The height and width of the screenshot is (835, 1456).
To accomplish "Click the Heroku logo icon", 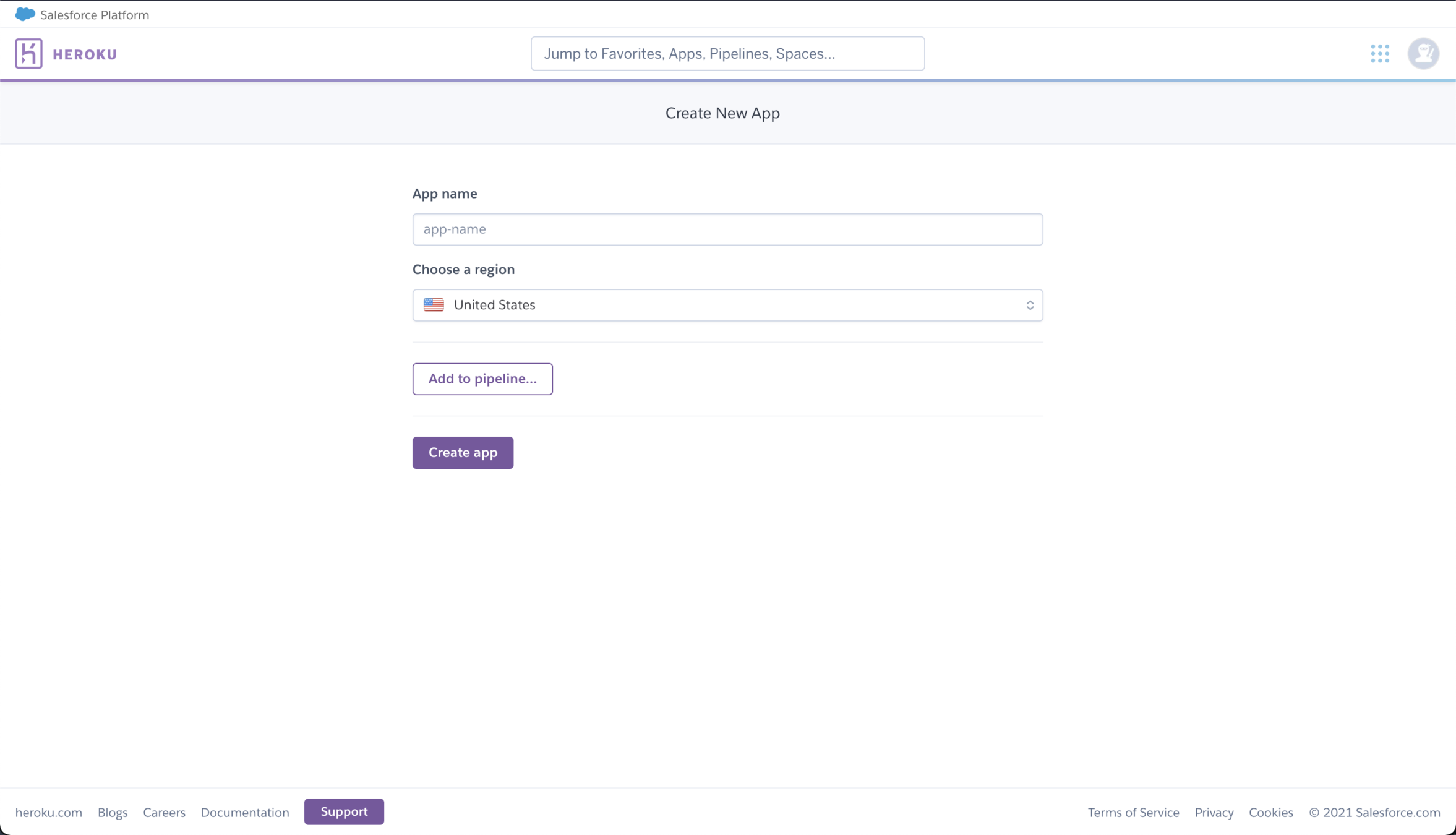I will [28, 53].
